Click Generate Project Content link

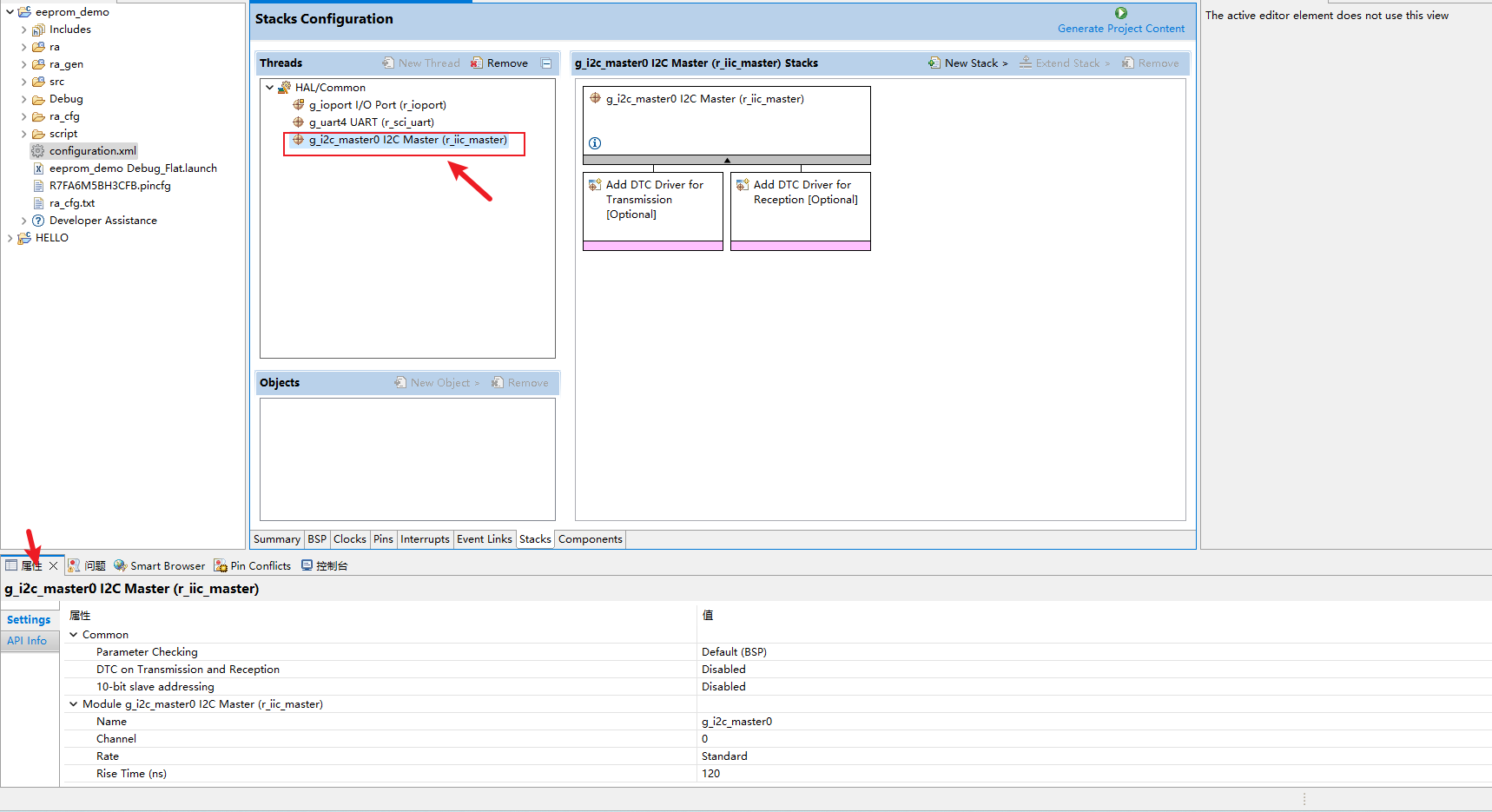click(x=1121, y=29)
